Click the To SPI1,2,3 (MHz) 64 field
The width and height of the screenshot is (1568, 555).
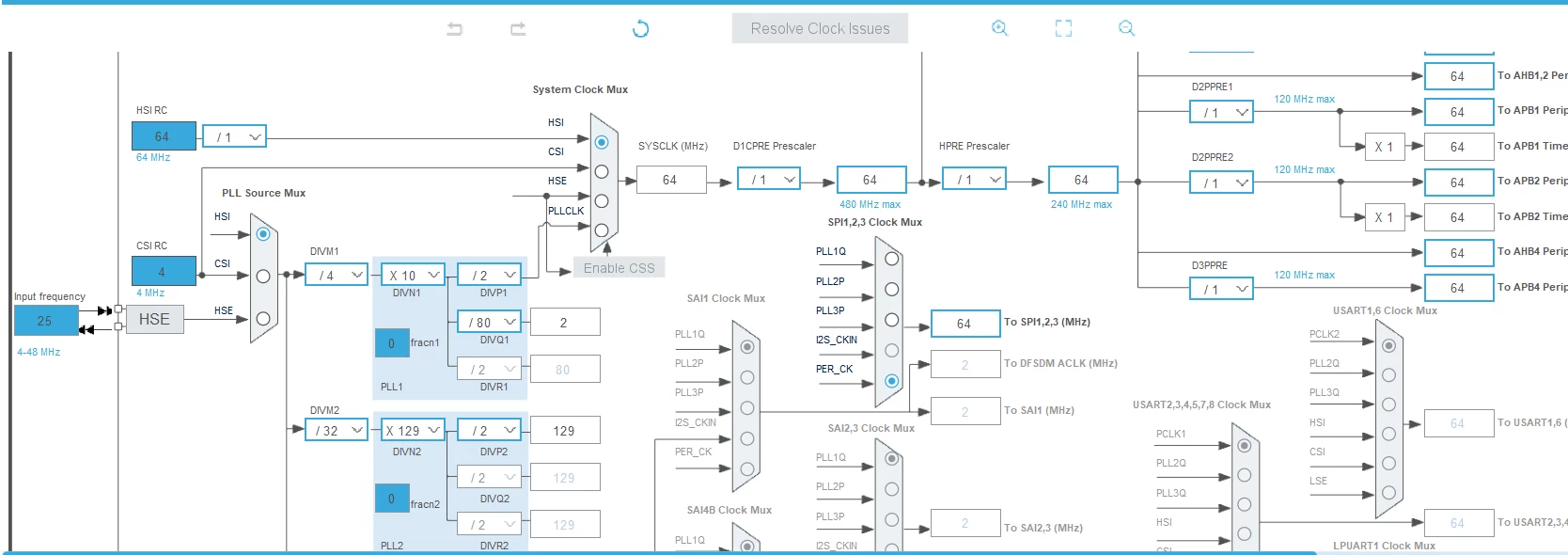[965, 324]
